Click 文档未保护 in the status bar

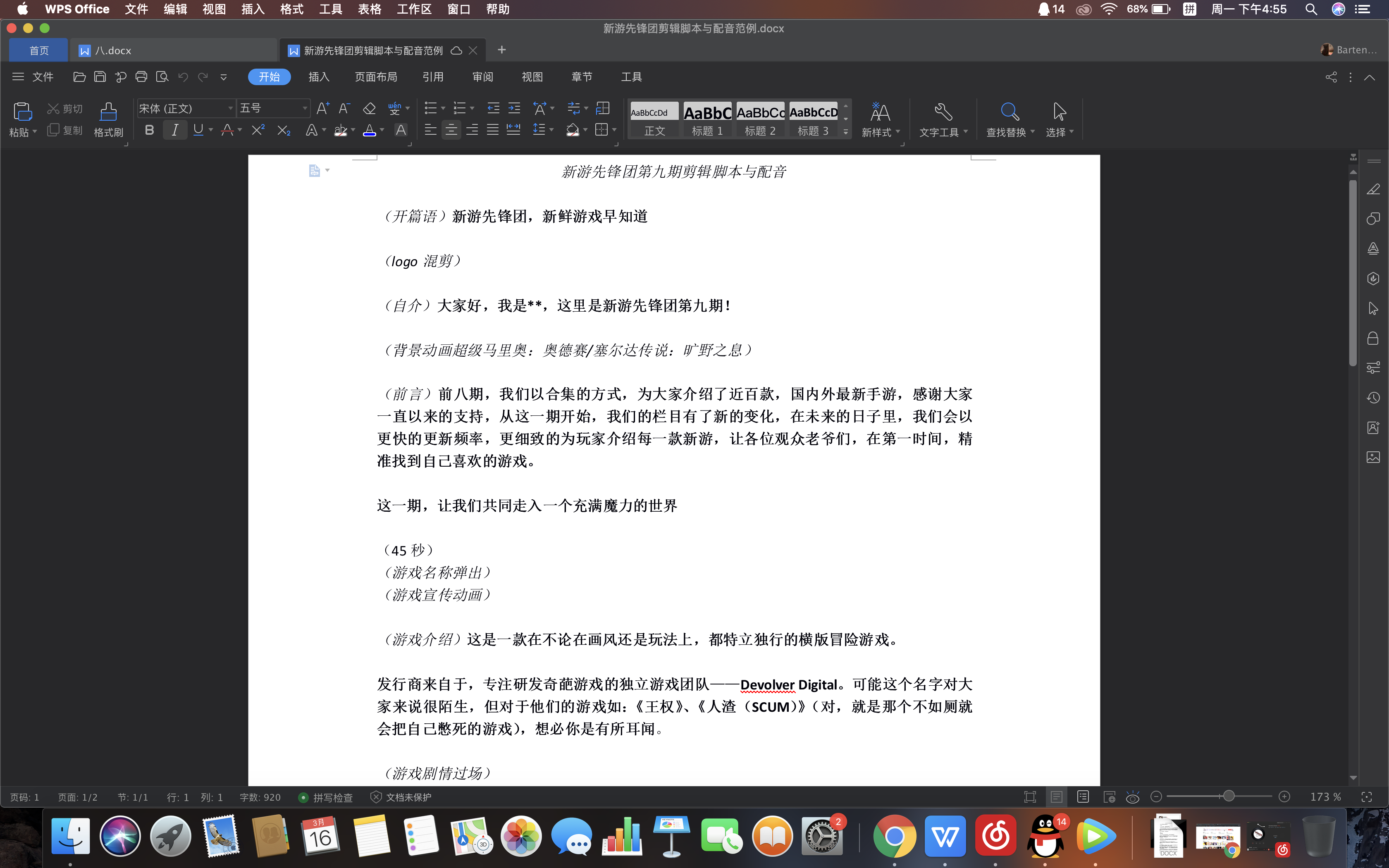click(401, 797)
